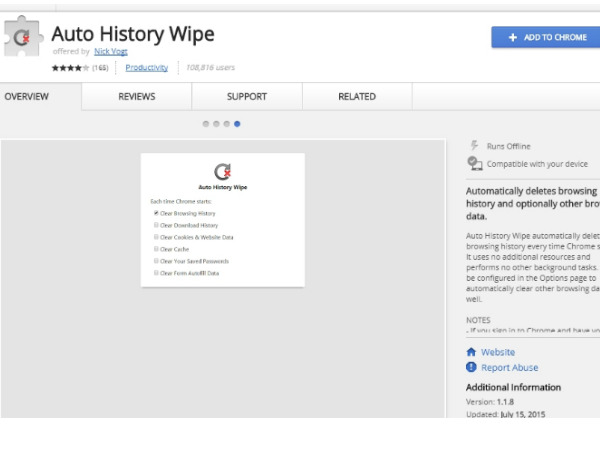Viewport: 600px width, 450px height.
Task: Click the (165) ratings count
Action: (100, 68)
